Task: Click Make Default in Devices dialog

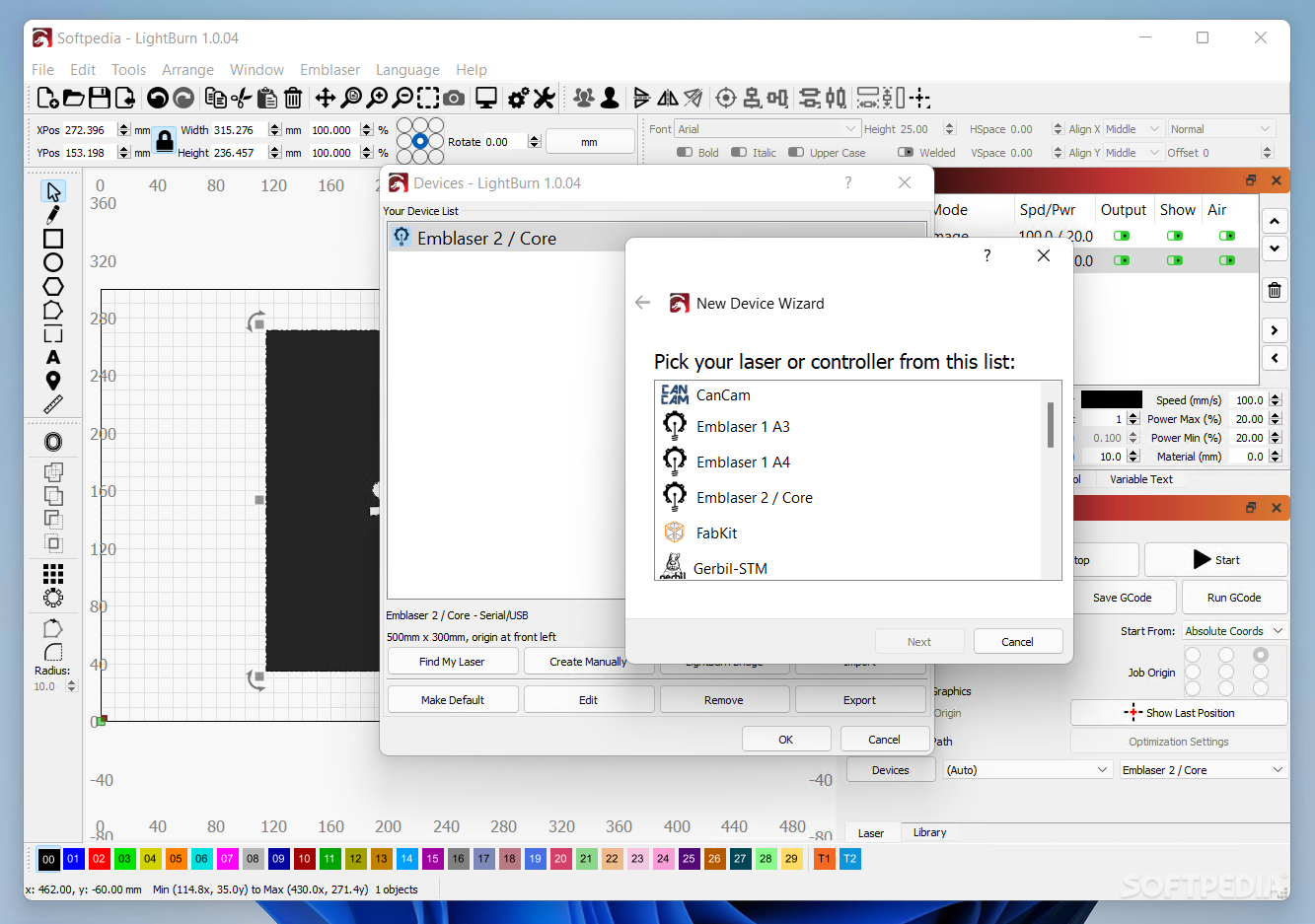Action: (x=452, y=700)
